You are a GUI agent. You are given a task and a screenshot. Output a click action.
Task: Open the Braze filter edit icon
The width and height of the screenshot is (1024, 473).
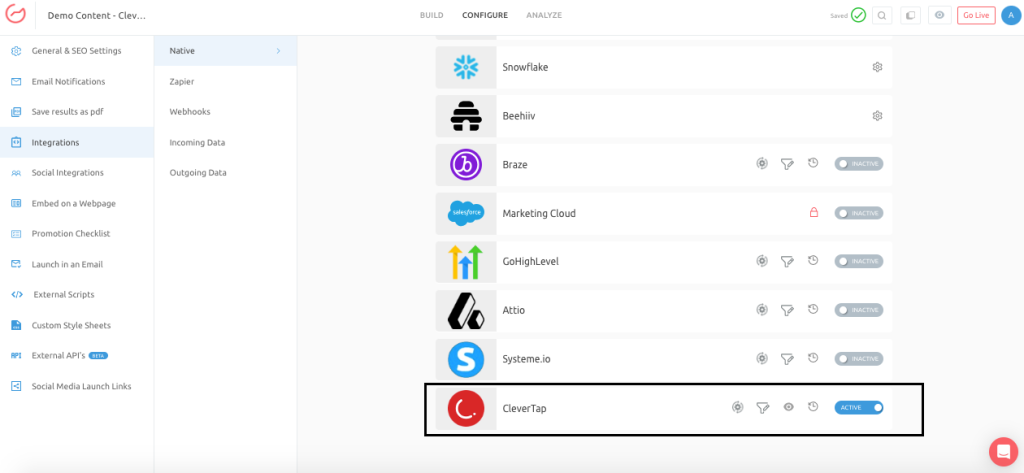coord(787,164)
